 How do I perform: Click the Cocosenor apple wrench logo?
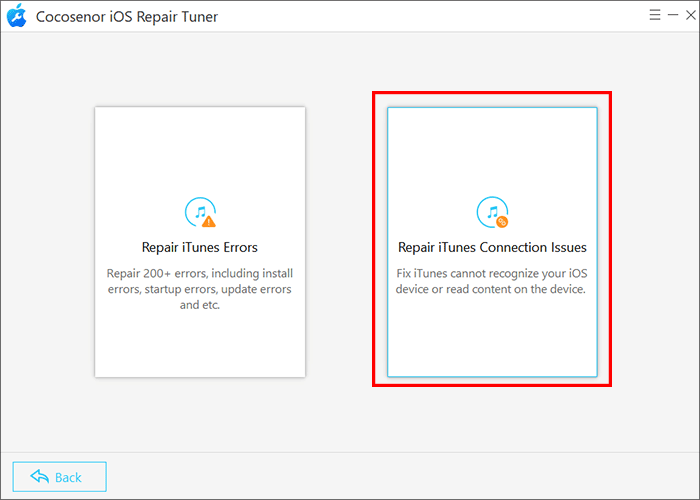pos(17,16)
